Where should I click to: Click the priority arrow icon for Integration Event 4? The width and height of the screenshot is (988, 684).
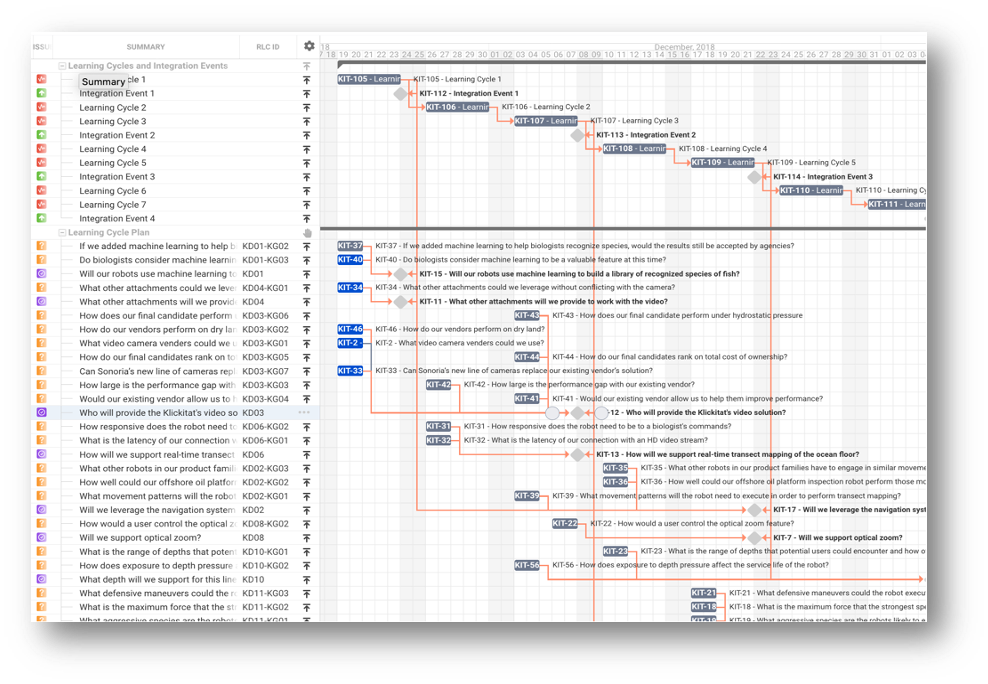click(306, 219)
